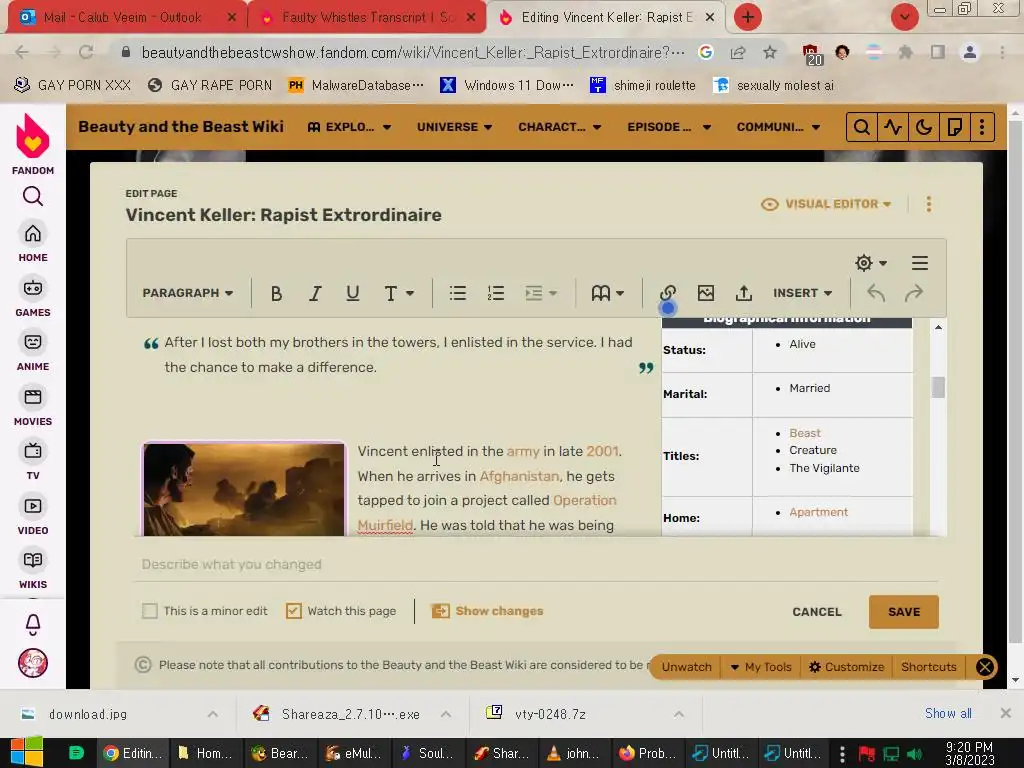Viewport: 1024px width, 768px height.
Task: Apply underline formatting
Action: [x=353, y=293]
